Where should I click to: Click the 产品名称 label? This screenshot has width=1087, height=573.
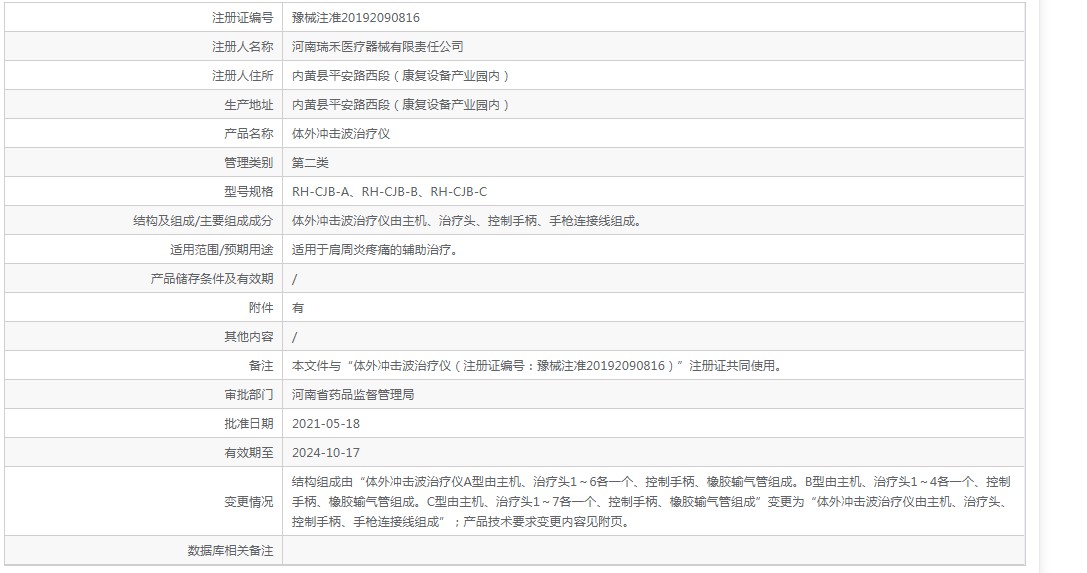249,134
